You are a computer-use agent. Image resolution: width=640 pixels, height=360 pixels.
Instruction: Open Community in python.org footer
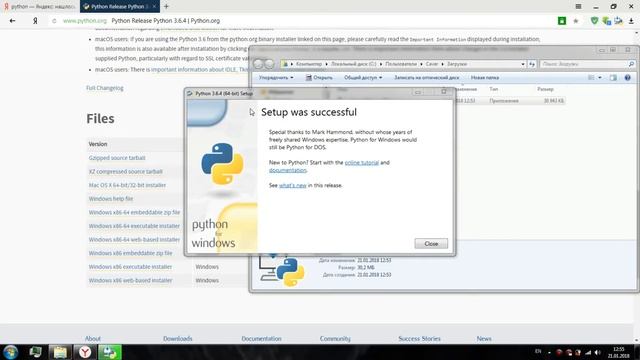tap(335, 339)
